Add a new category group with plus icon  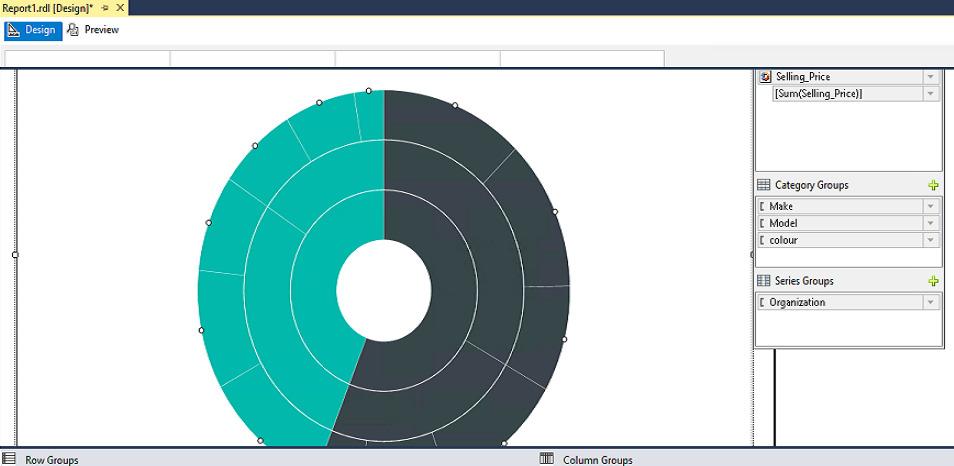[x=933, y=186]
